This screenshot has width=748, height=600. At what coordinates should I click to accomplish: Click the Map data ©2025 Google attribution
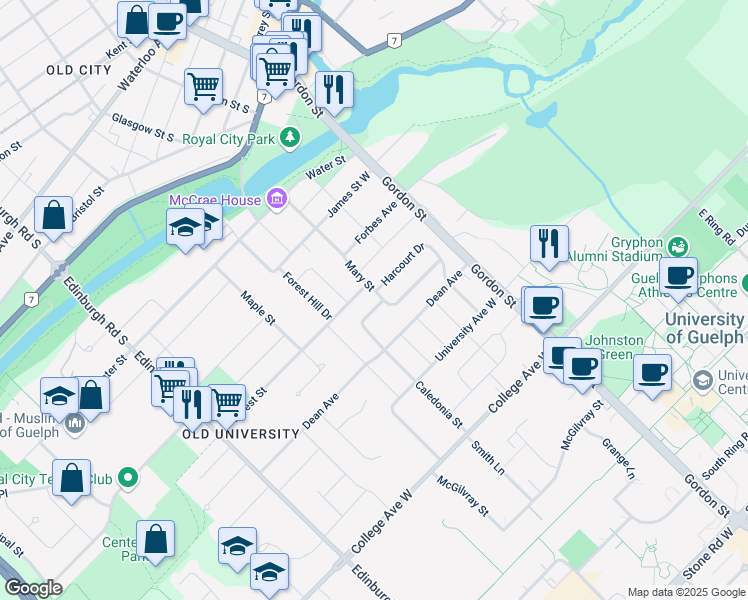coord(686,592)
